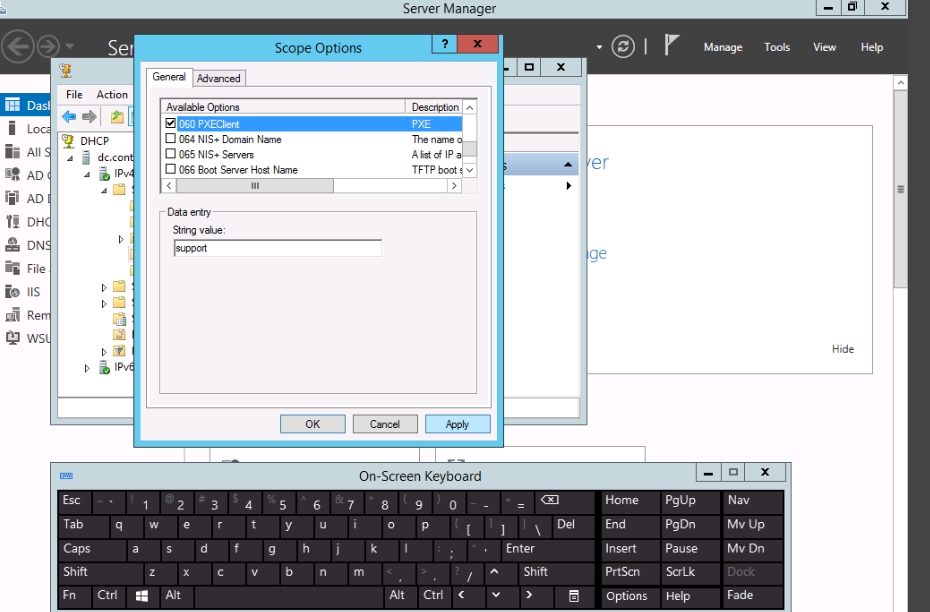Click the right scroll arrow under Available Options list

[454, 186]
